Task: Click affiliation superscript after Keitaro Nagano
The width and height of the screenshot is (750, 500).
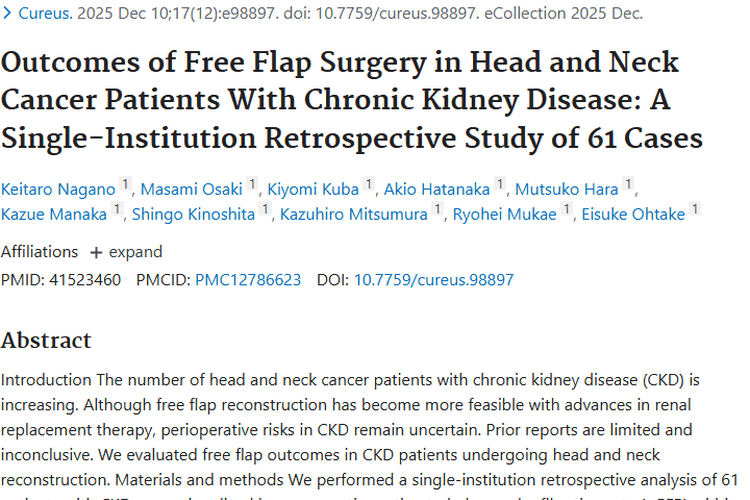Action: [x=125, y=183]
